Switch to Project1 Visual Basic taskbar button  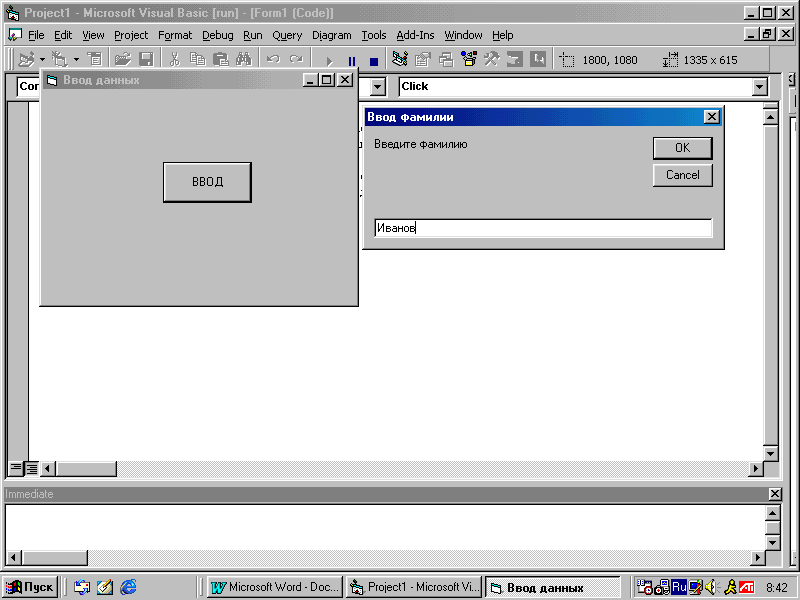(x=414, y=587)
